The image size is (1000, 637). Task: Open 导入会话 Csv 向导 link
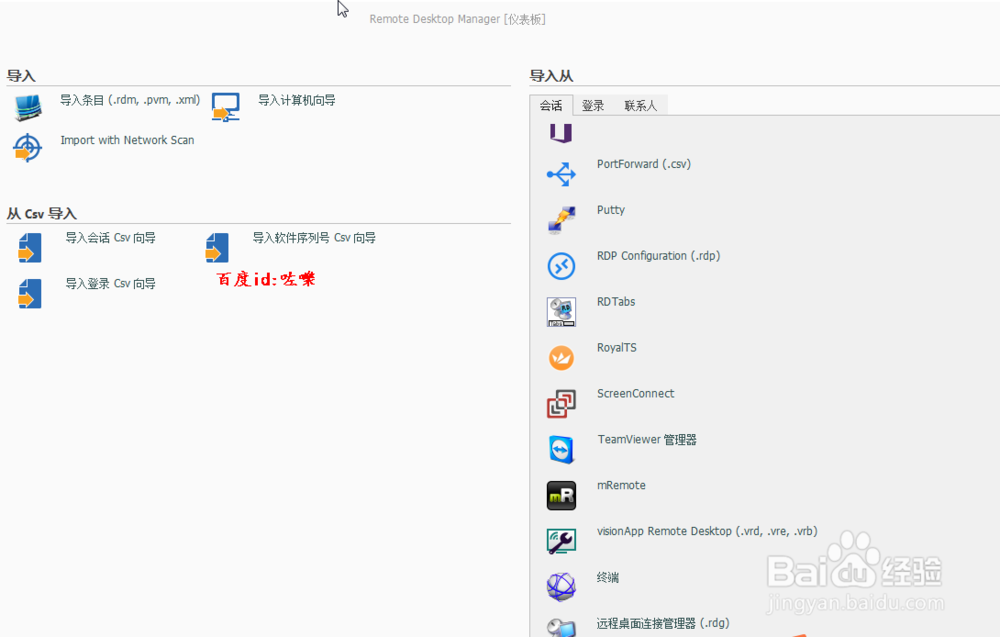(x=110, y=238)
